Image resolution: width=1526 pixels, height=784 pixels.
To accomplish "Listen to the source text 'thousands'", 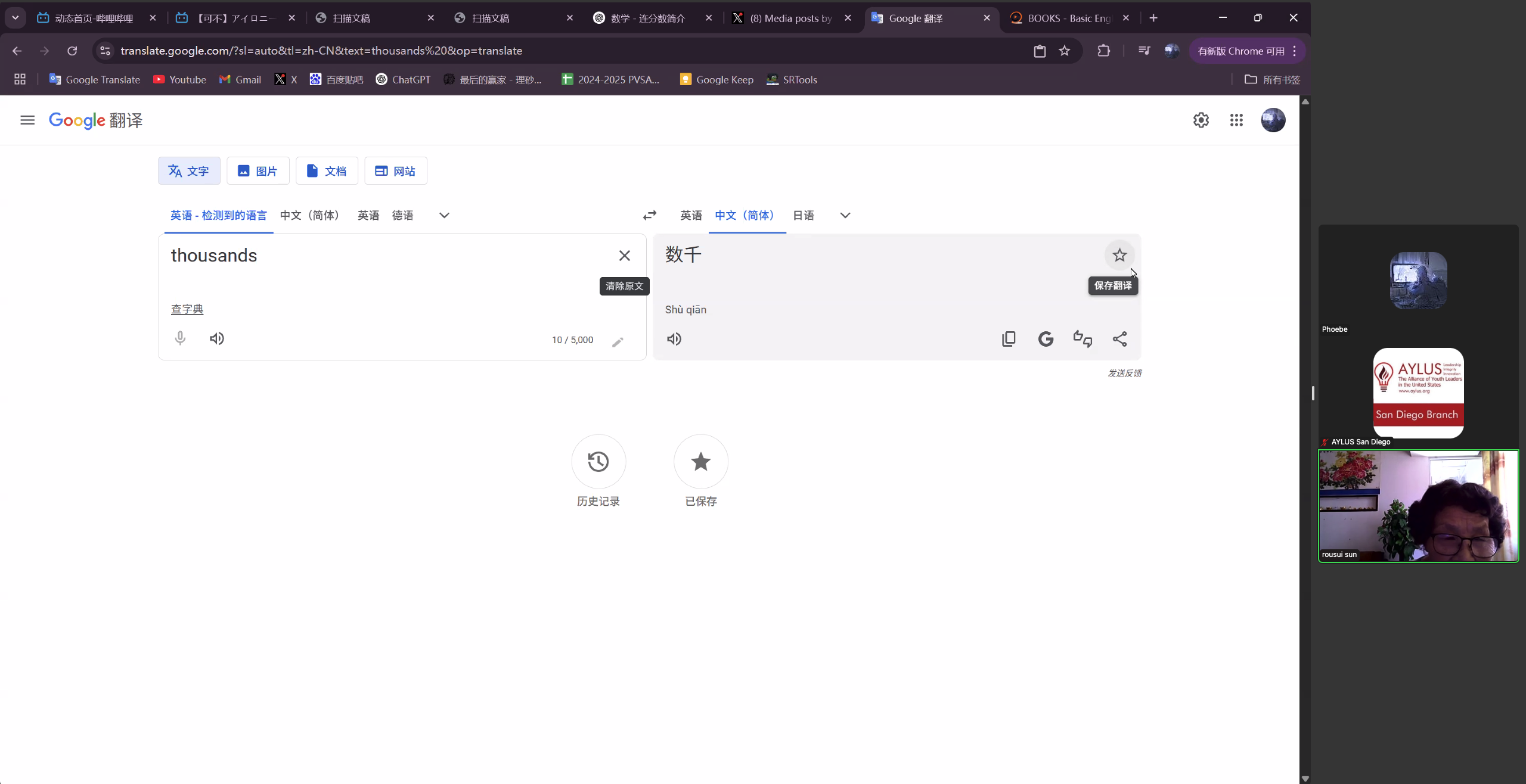I will (x=217, y=339).
